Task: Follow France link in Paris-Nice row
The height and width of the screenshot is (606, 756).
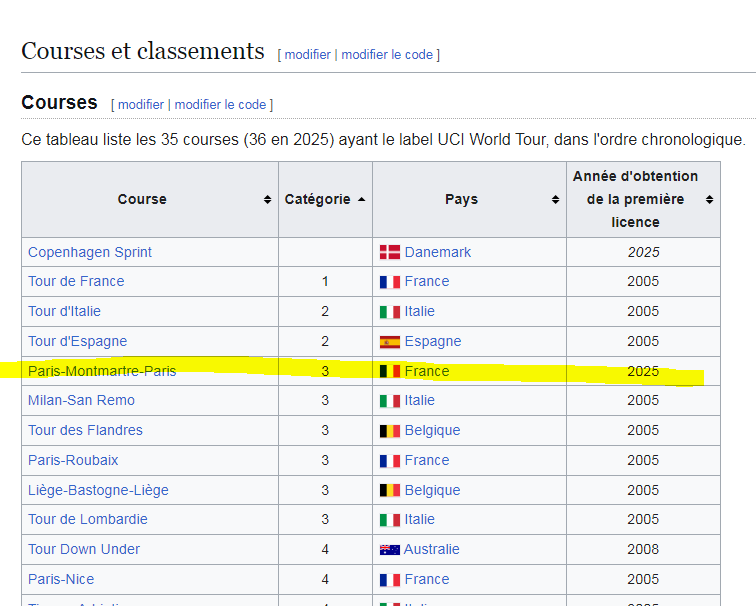Action: click(427, 579)
